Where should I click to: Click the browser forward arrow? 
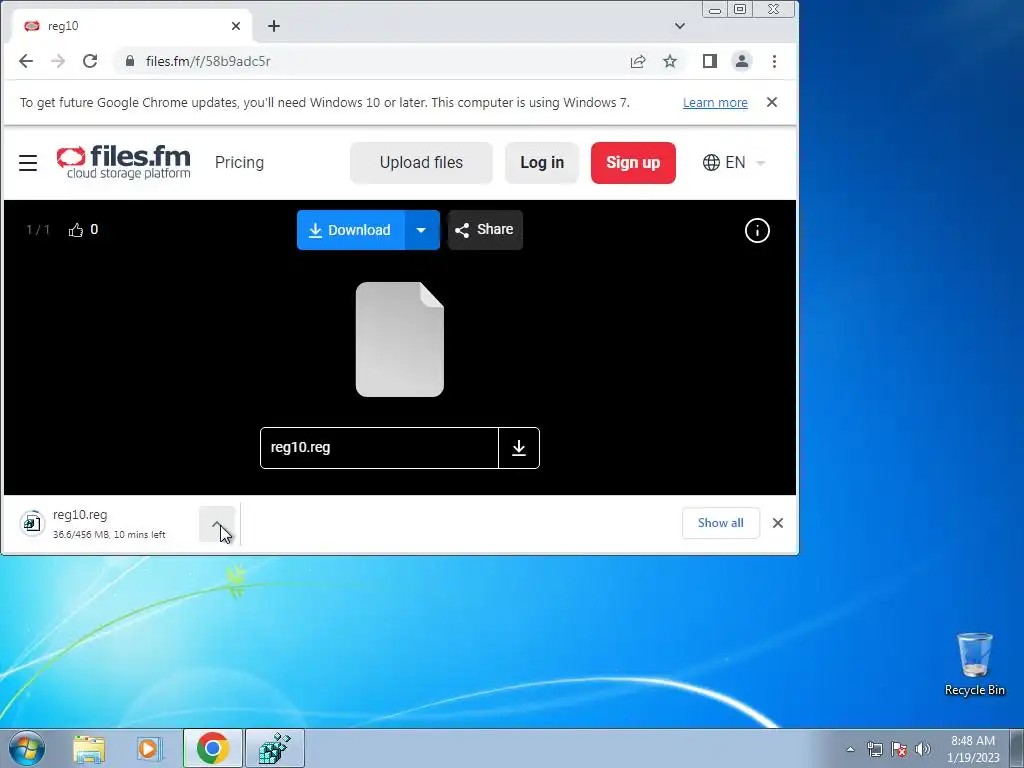click(x=58, y=61)
